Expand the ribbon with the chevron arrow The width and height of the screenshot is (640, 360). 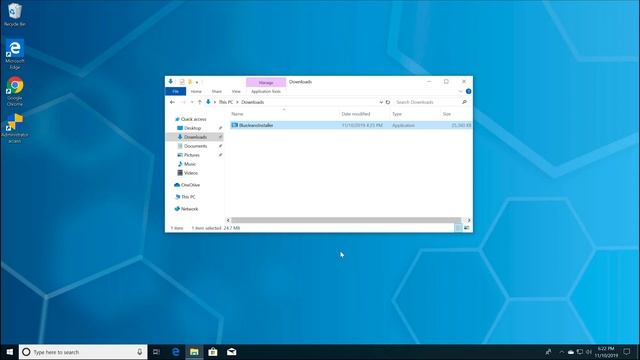460,91
